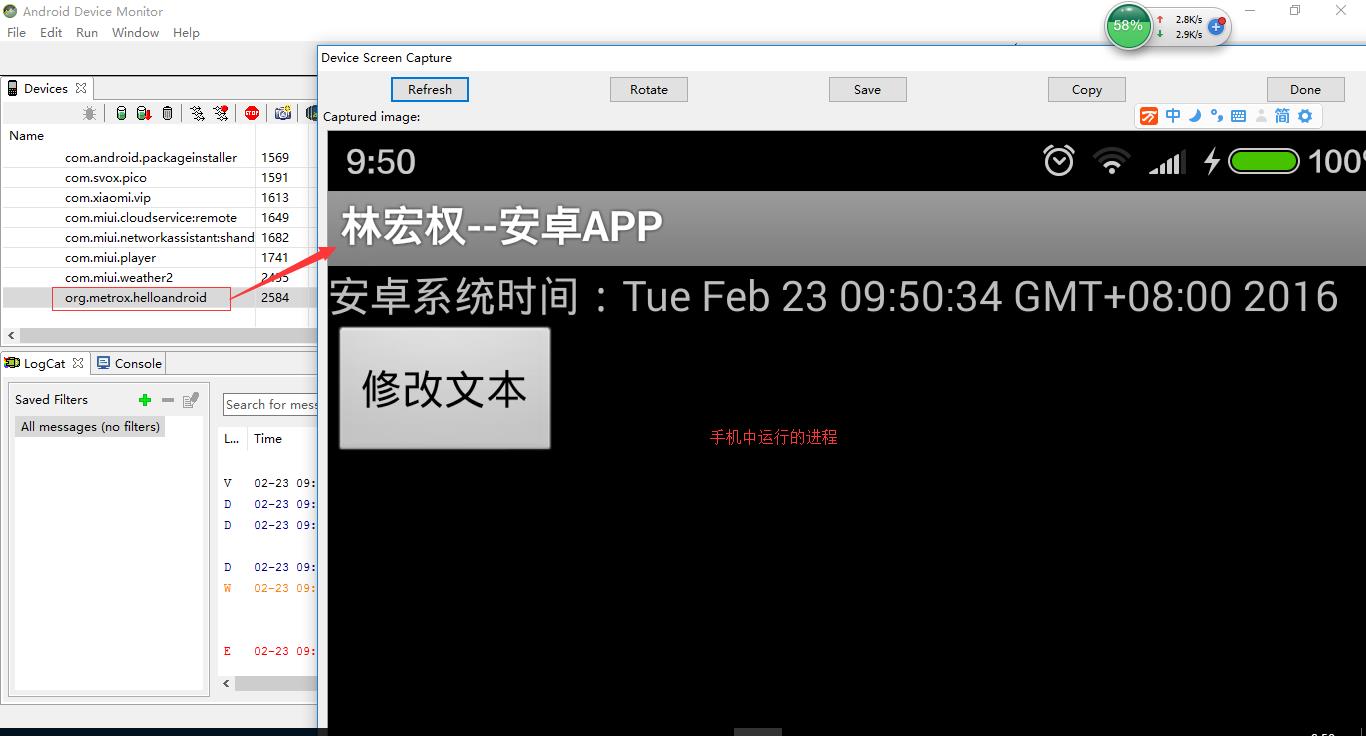Click Dump HPROF file icon with red arrow

point(143,113)
